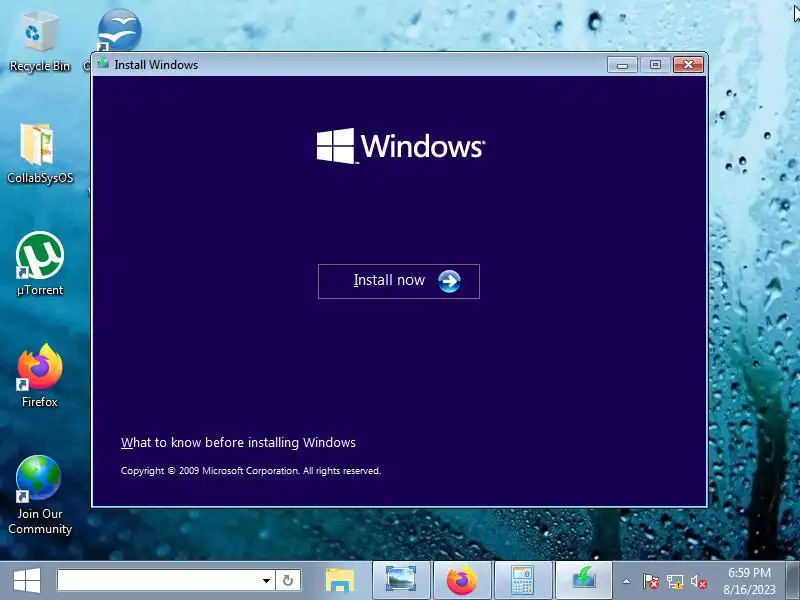Close the Install Windows window

pyautogui.click(x=688, y=65)
